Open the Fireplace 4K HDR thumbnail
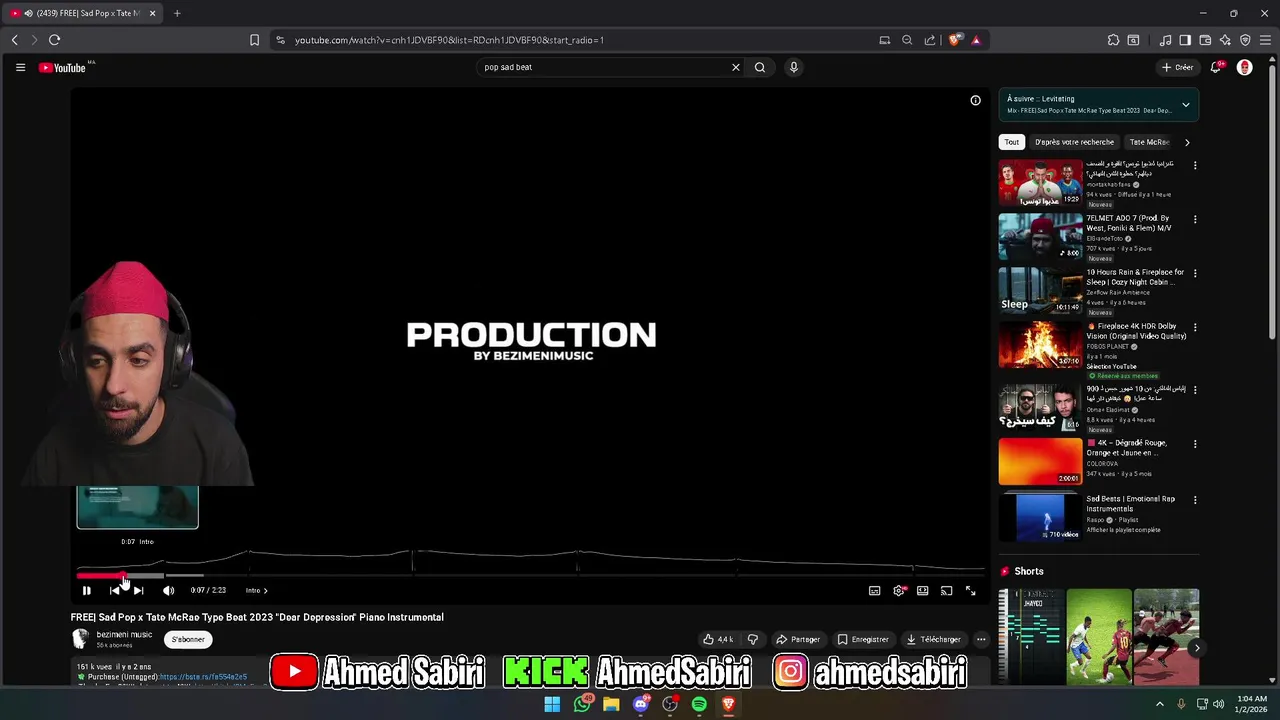The height and width of the screenshot is (720, 1280). (1040, 345)
